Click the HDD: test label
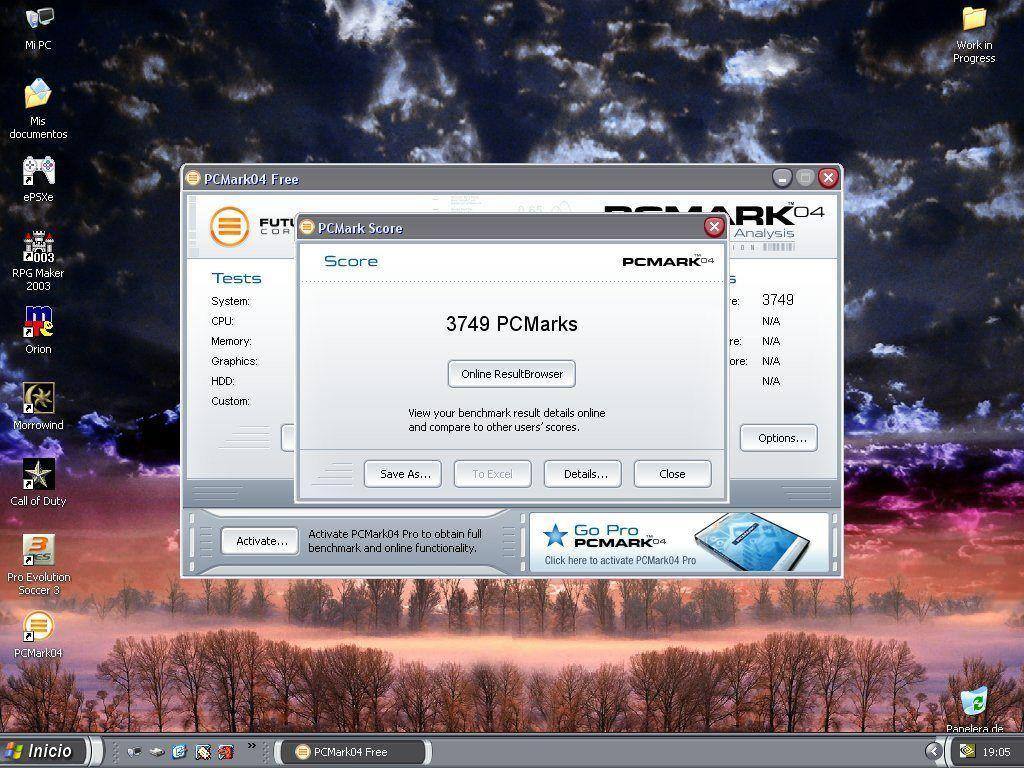1024x768 pixels. click(223, 381)
